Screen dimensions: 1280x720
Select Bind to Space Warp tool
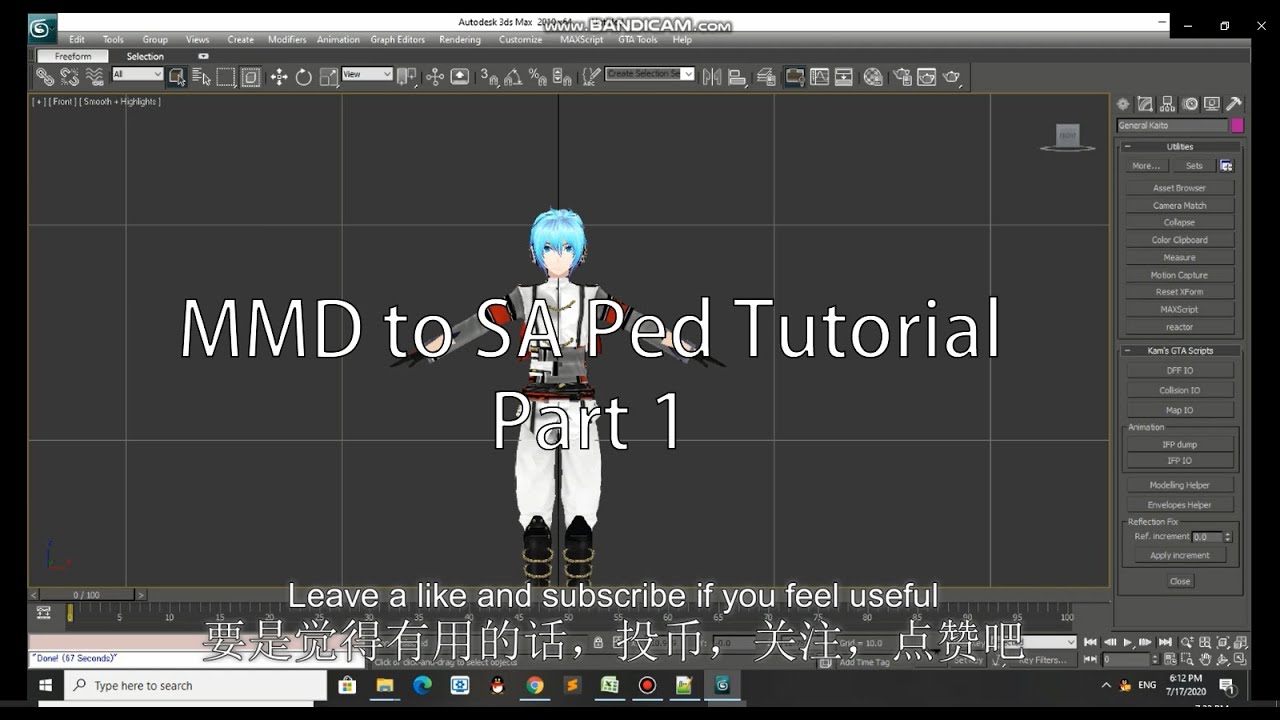(95, 76)
